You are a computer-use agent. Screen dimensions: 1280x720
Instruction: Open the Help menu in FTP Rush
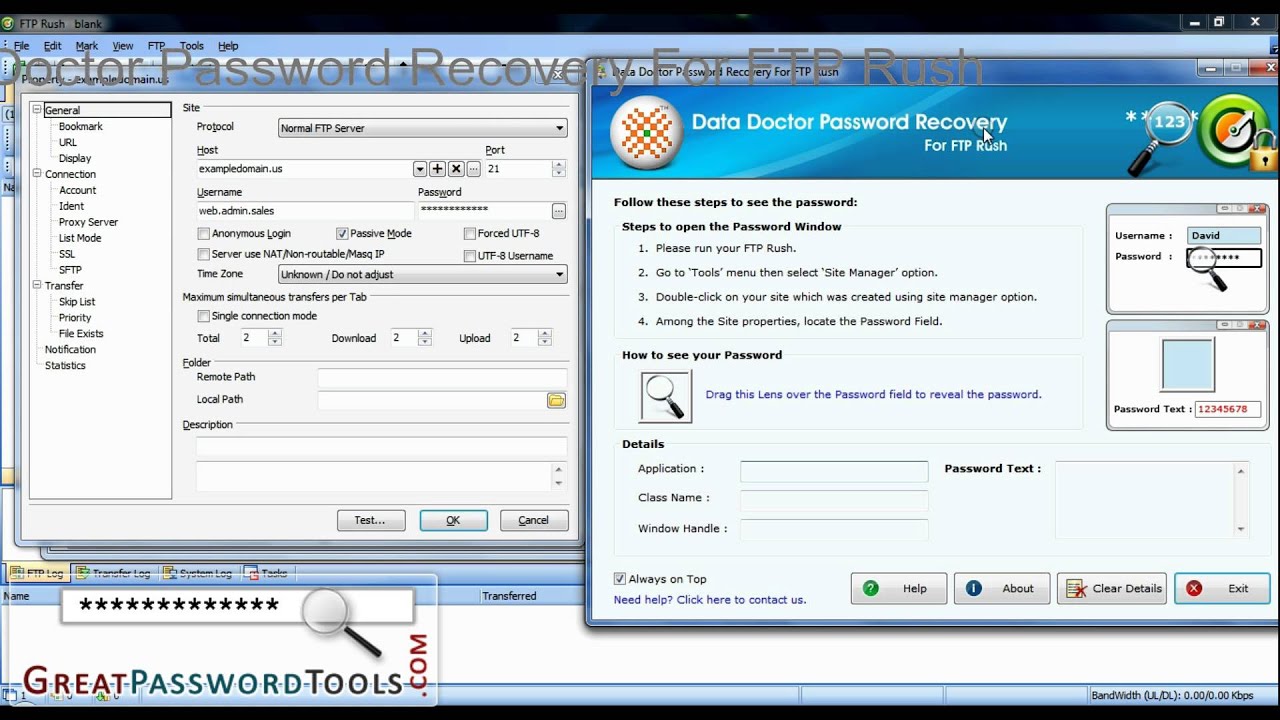point(228,46)
